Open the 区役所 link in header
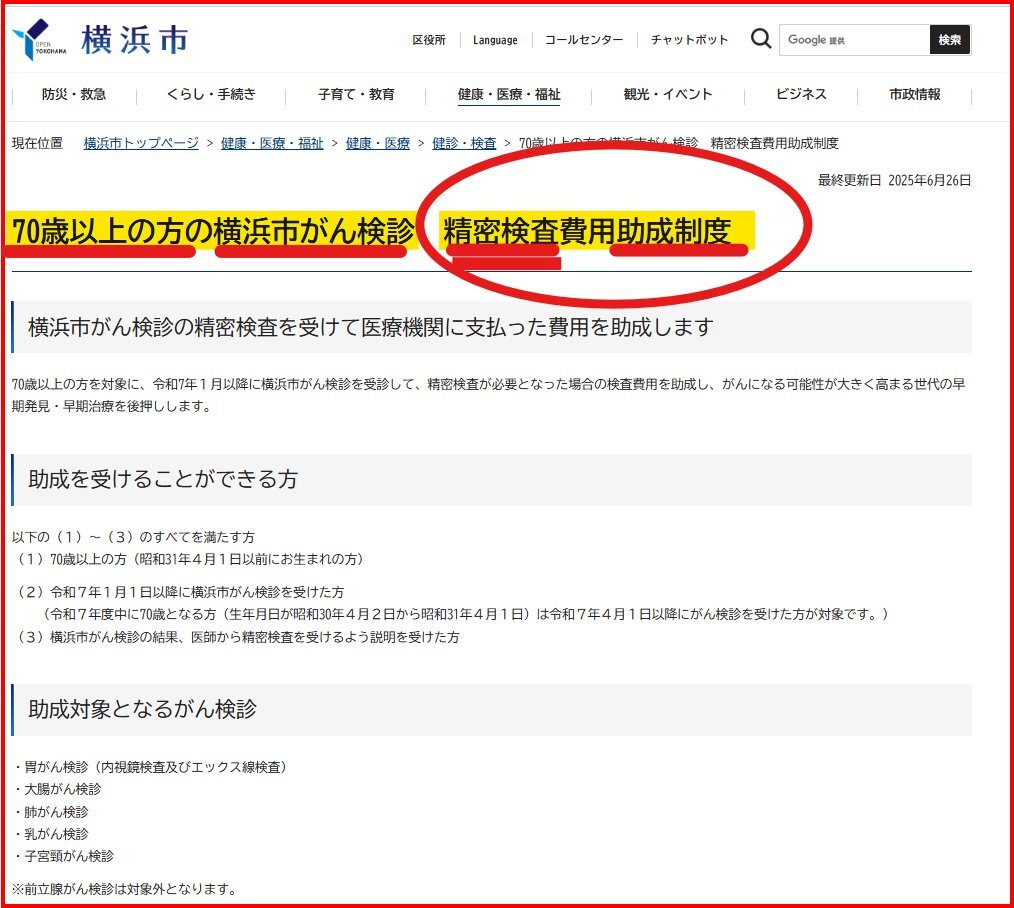Screen dimensions: 1014x908 [x=429, y=40]
